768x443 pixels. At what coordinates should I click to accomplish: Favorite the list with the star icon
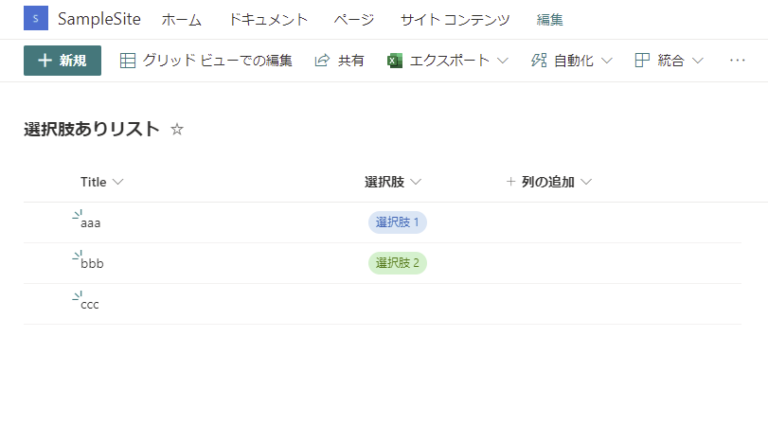click(177, 129)
